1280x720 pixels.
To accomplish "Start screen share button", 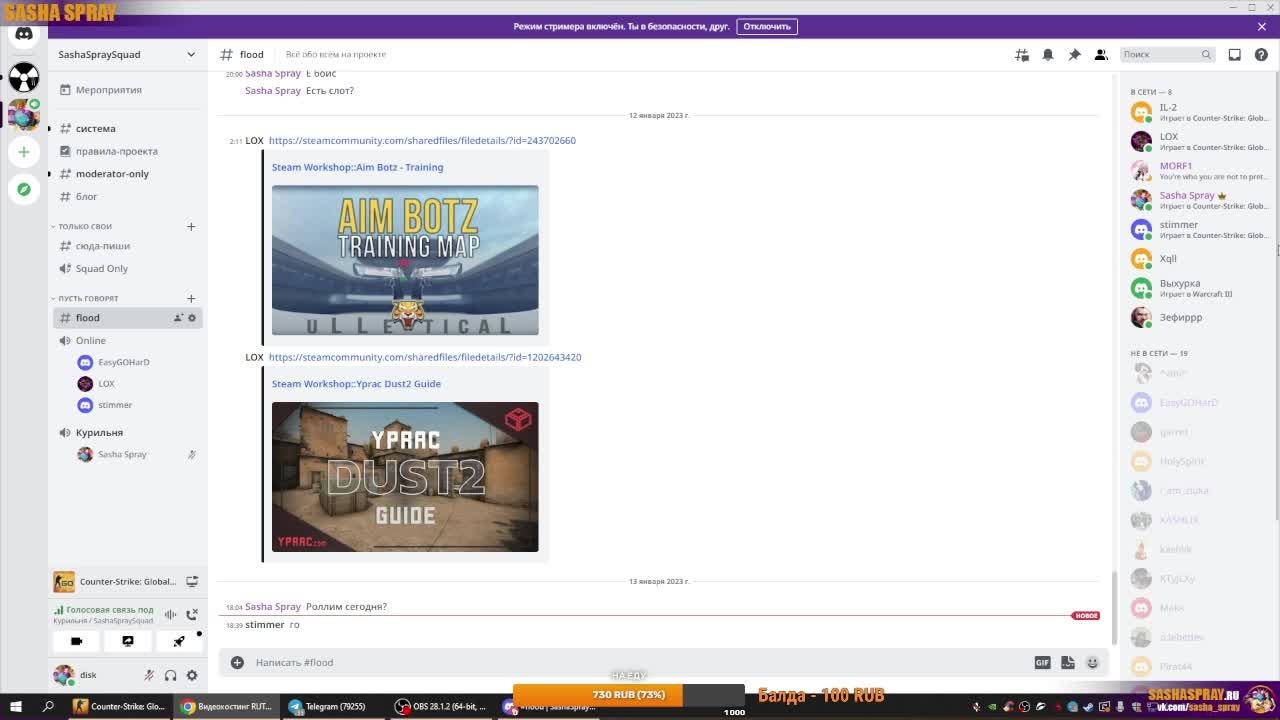I will pos(127,641).
